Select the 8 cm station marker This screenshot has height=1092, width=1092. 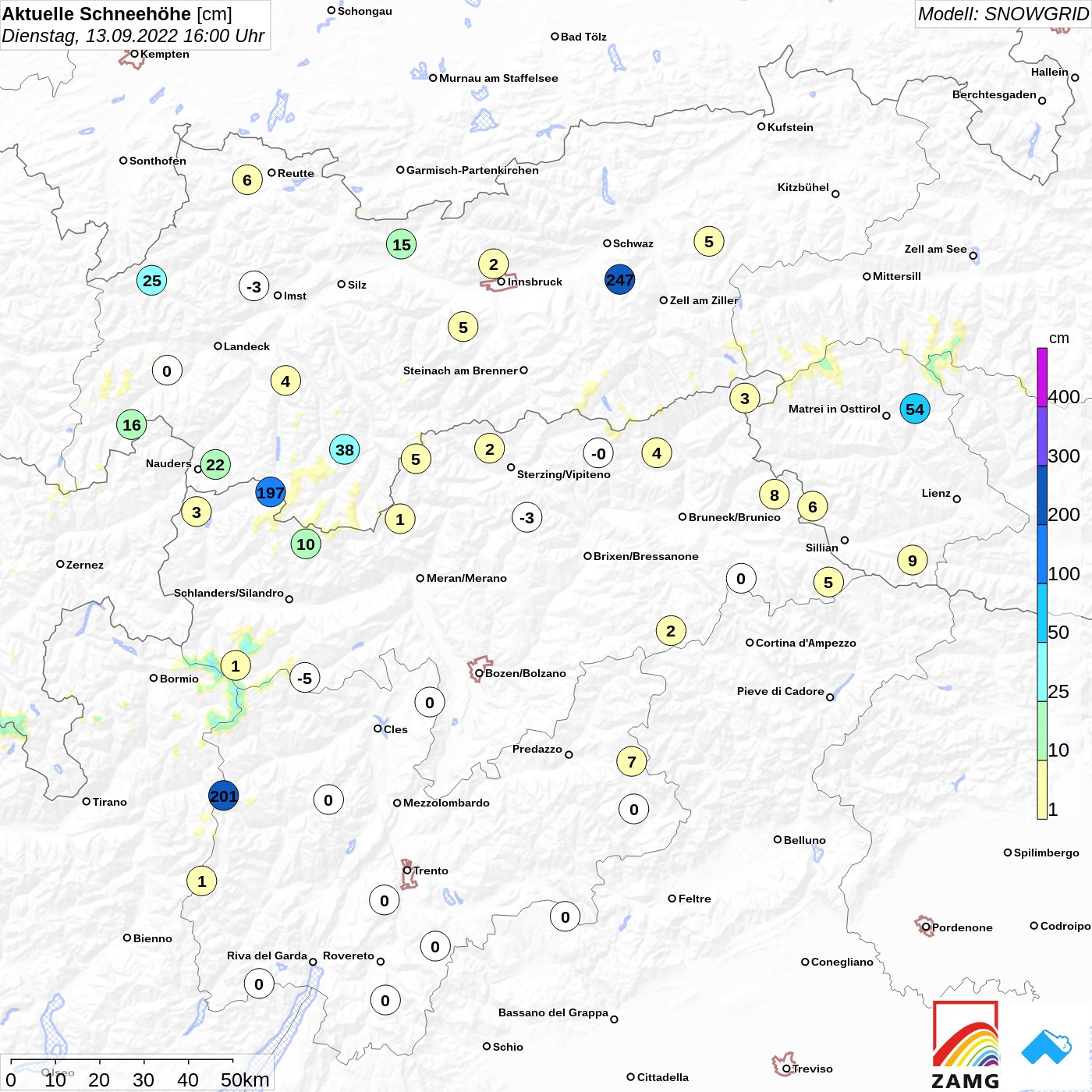775,495
